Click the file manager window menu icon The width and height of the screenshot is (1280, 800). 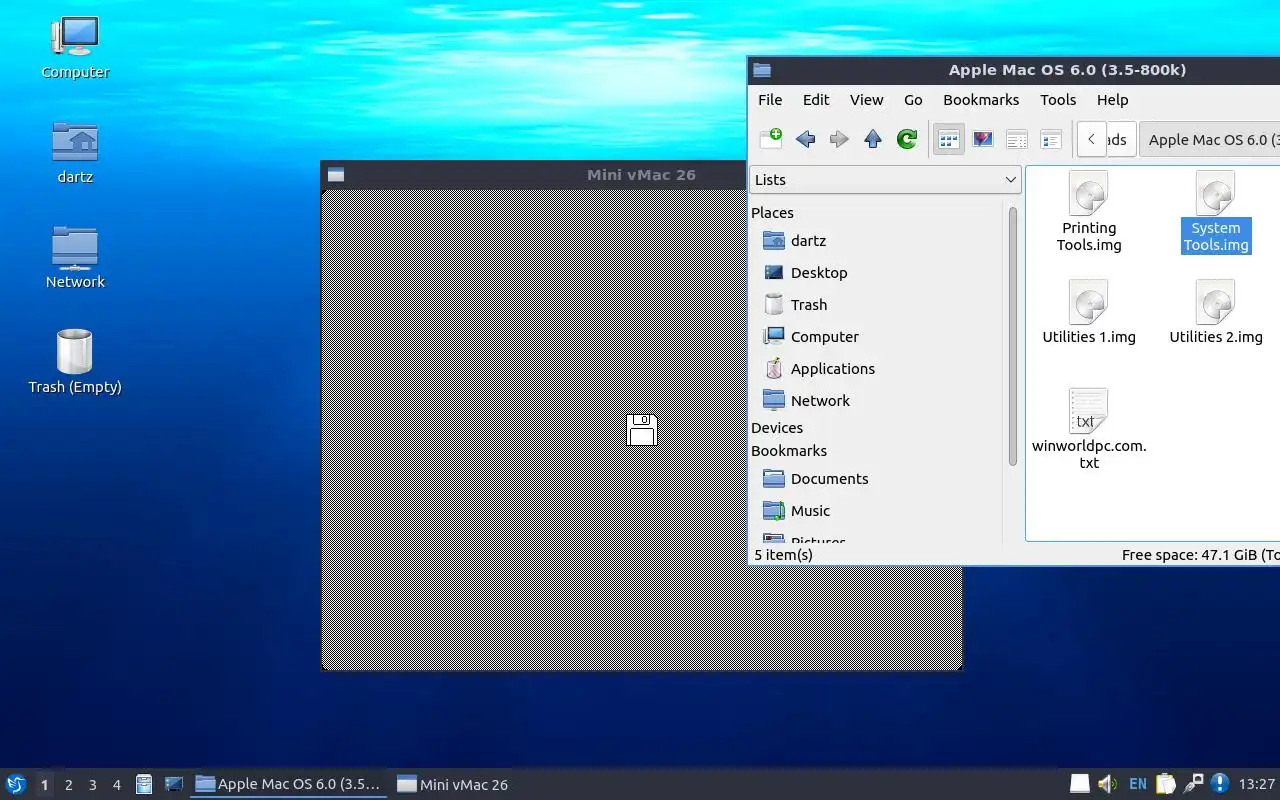[762, 70]
